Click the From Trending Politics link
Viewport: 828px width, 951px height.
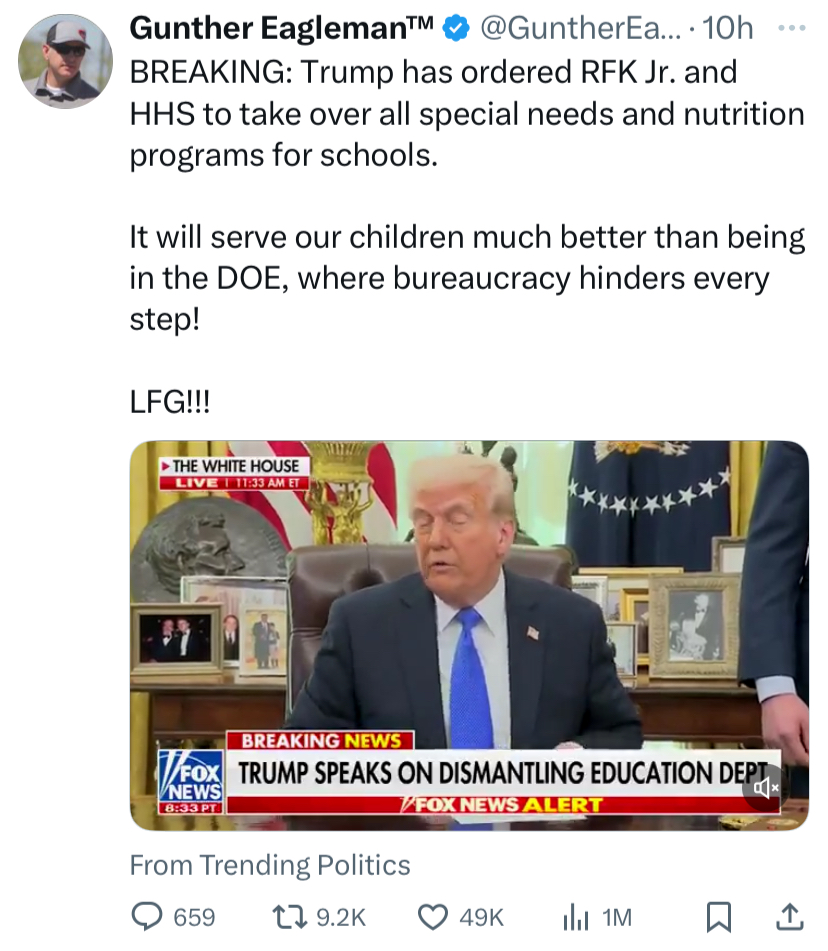tap(270, 865)
